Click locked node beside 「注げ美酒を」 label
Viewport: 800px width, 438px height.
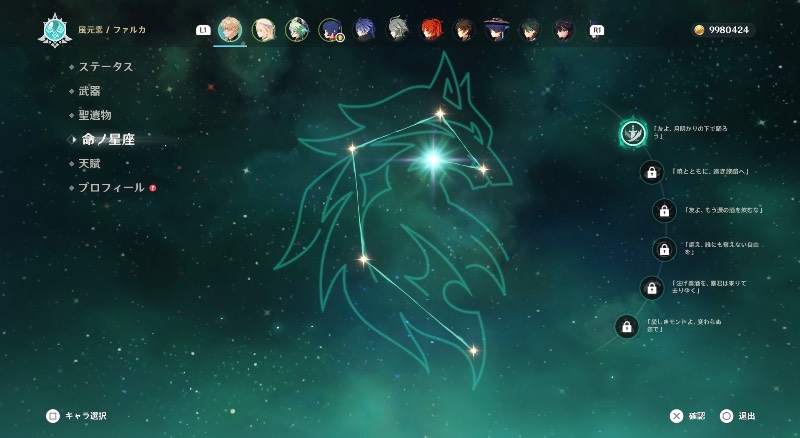(652, 287)
